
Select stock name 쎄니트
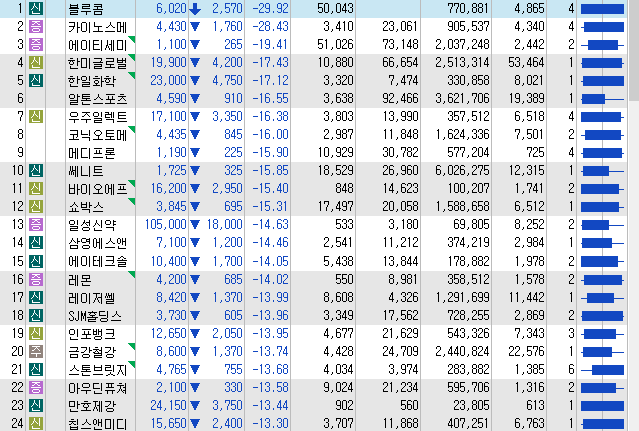click(86, 171)
